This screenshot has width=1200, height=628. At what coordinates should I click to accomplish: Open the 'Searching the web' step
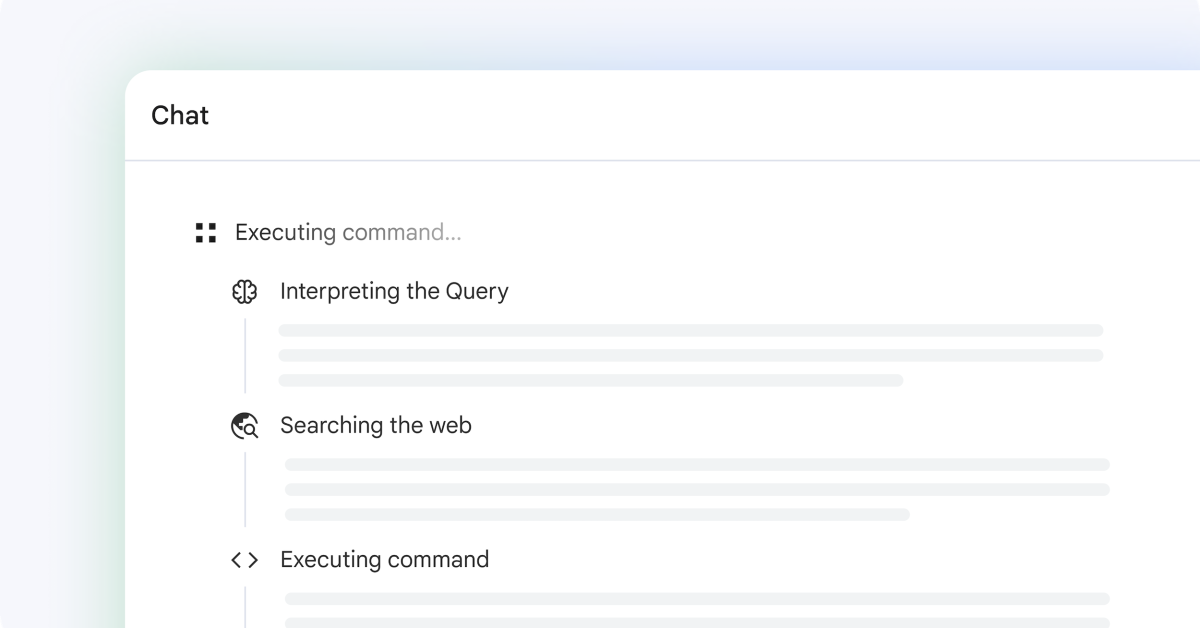(376, 425)
